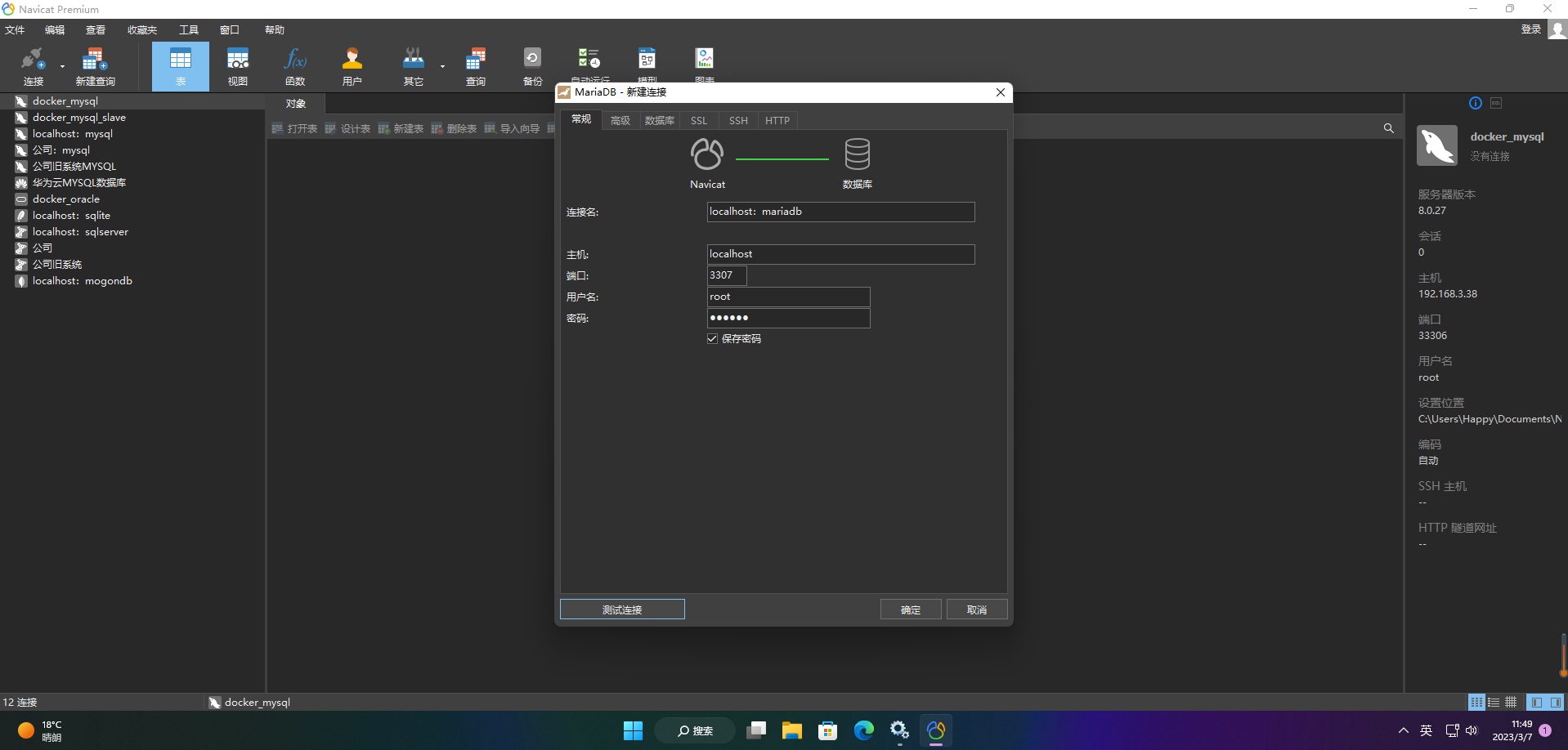Switch to the SSL tab in dialog

tap(699, 121)
